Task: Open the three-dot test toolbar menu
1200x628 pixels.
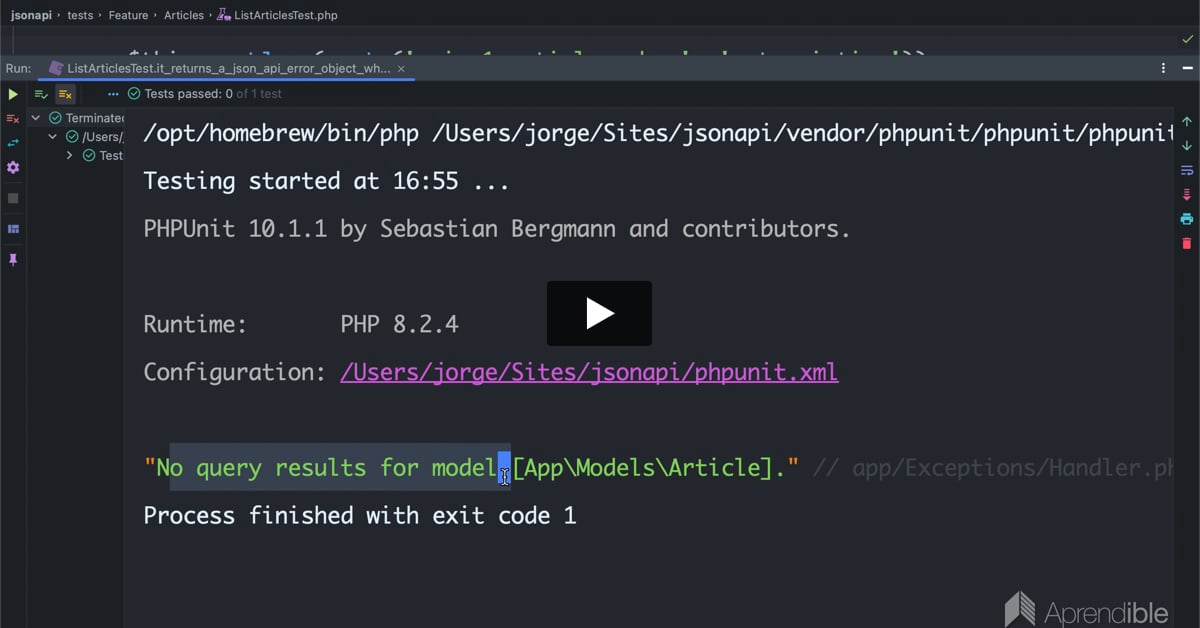Action: point(113,94)
